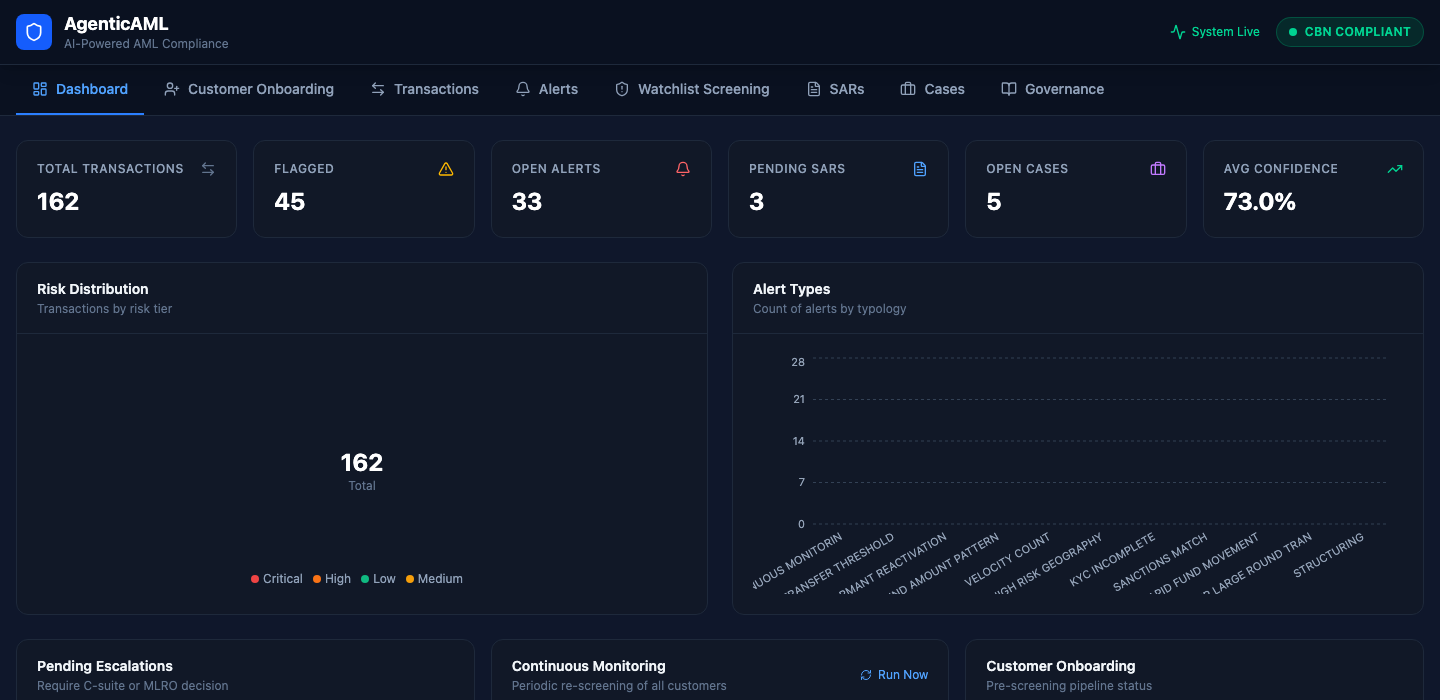1440x700 pixels.
Task: Click the VELOCITY COUNT axis label
Action: click(x=1008, y=561)
